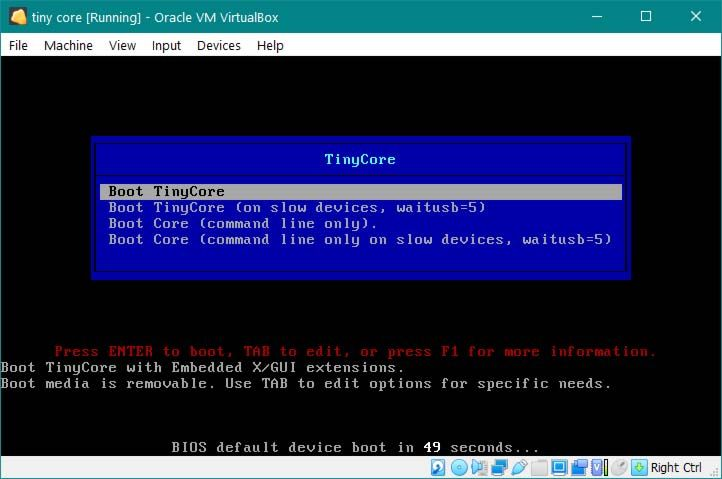The width and height of the screenshot is (722, 479).
Task: Click the window resize grip at the corner
Action: pos(715,472)
